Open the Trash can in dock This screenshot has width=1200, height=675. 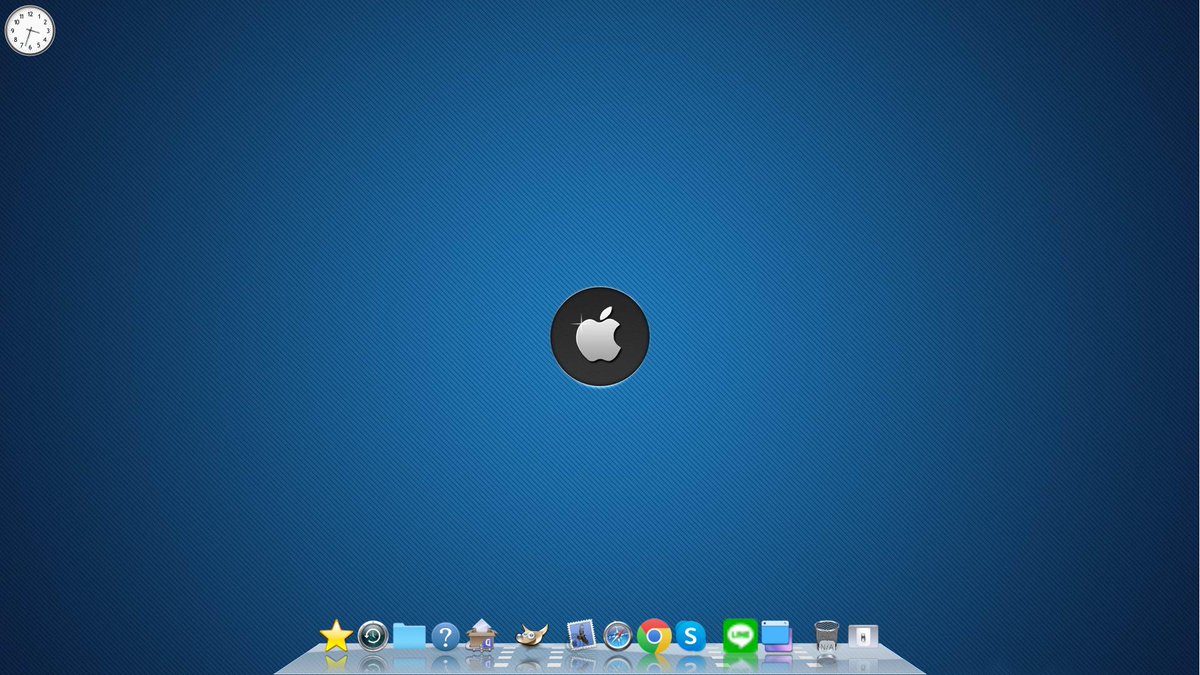click(827, 636)
